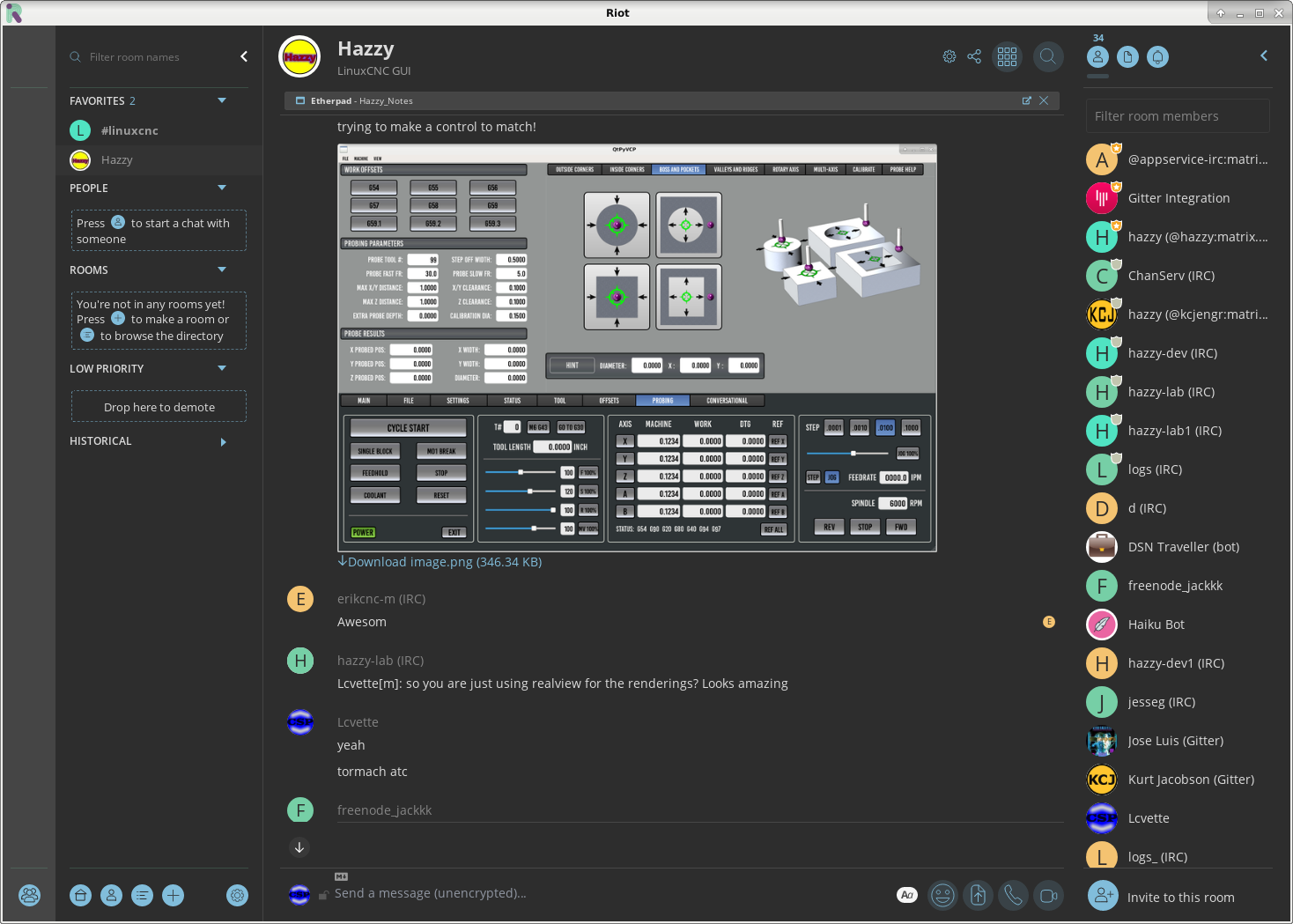Select member freenode_jackkk in list

pos(1177,586)
